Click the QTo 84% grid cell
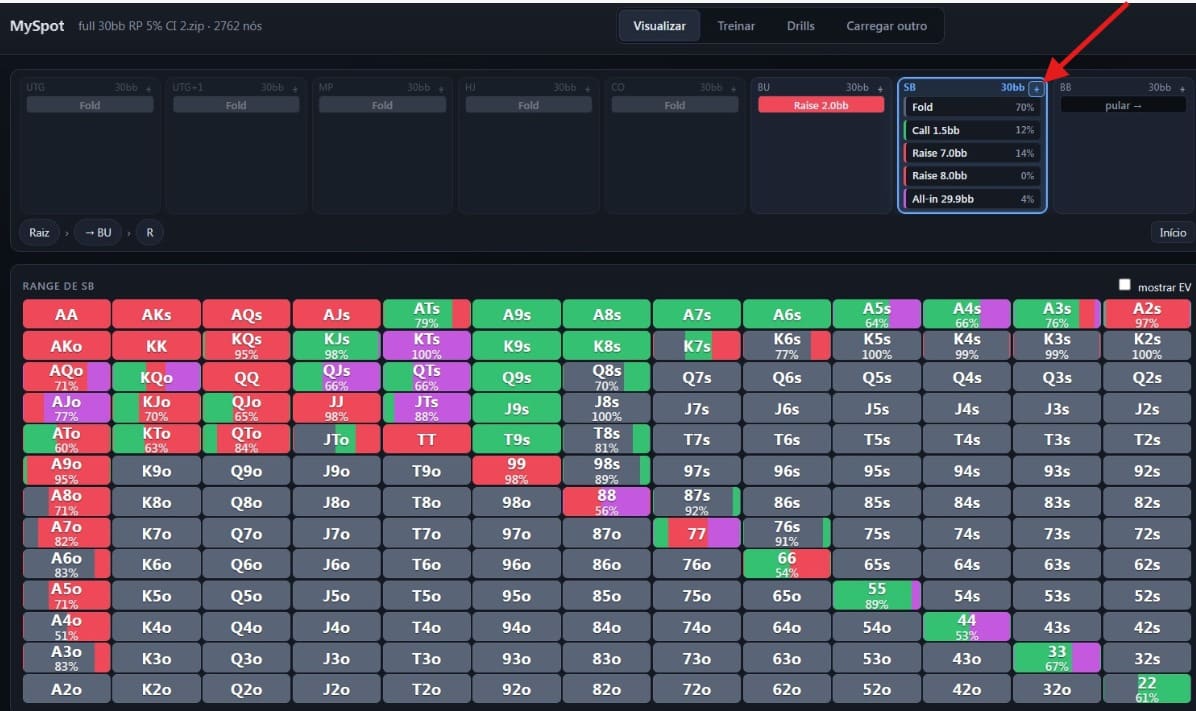This screenshot has width=1196, height=711. 246,439
